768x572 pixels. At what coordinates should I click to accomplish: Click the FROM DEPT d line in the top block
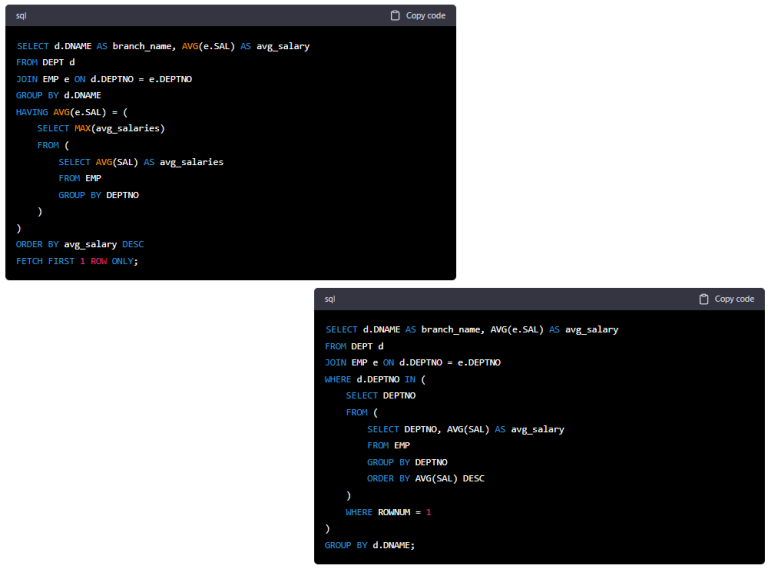(x=46, y=62)
